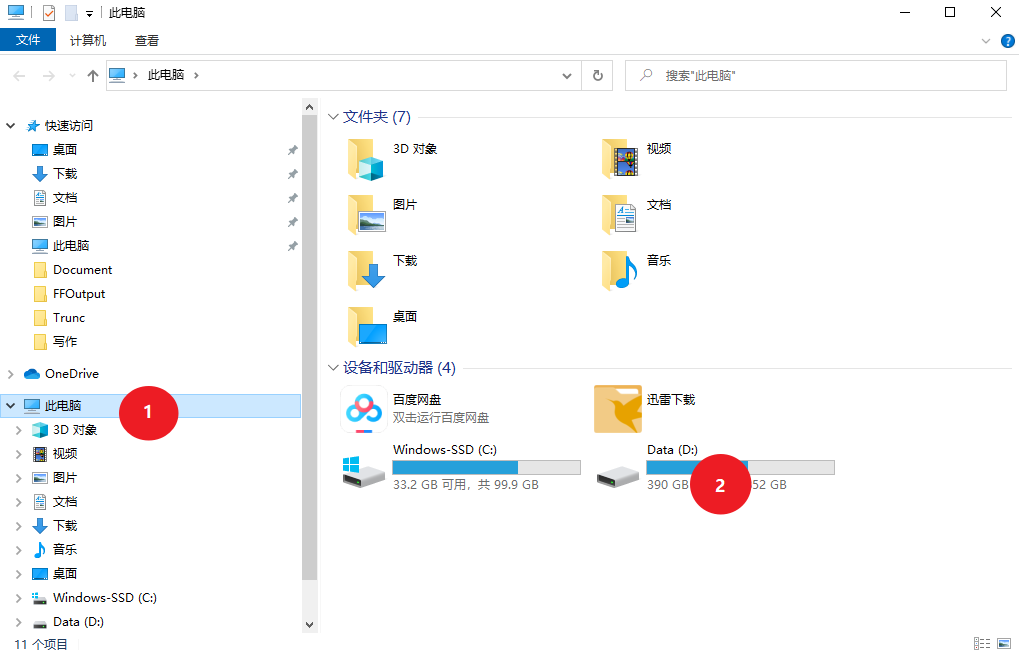Viewport: 1019px width, 656px height.
Task: Click the Data (D:) usage bar
Action: point(740,467)
